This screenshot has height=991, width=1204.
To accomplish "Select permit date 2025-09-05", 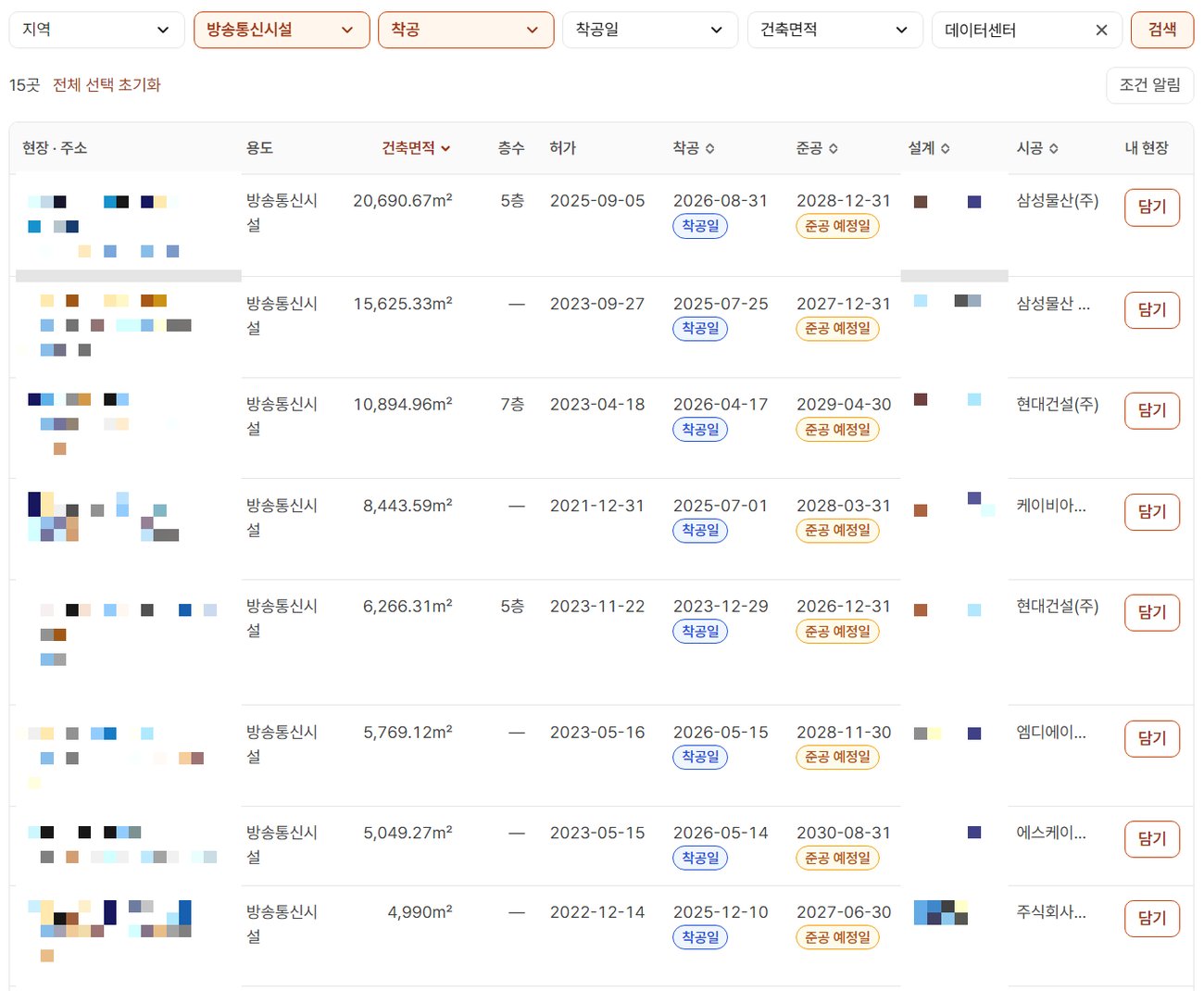I will click(597, 201).
